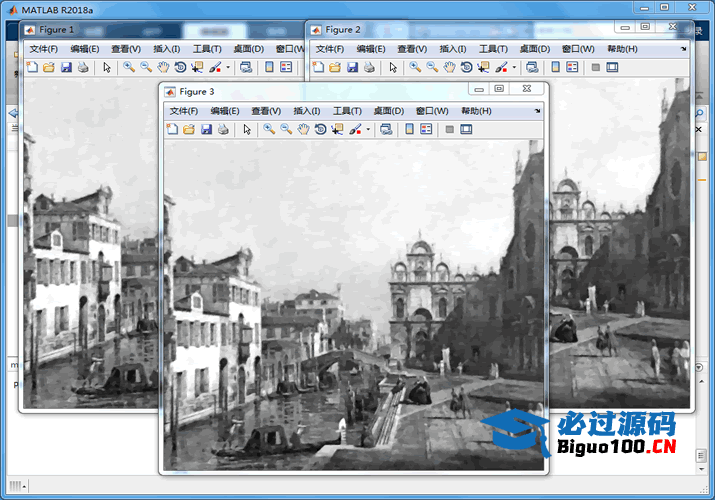Click Open File icon in Figure 3 toolbar

pyautogui.click(x=189, y=129)
